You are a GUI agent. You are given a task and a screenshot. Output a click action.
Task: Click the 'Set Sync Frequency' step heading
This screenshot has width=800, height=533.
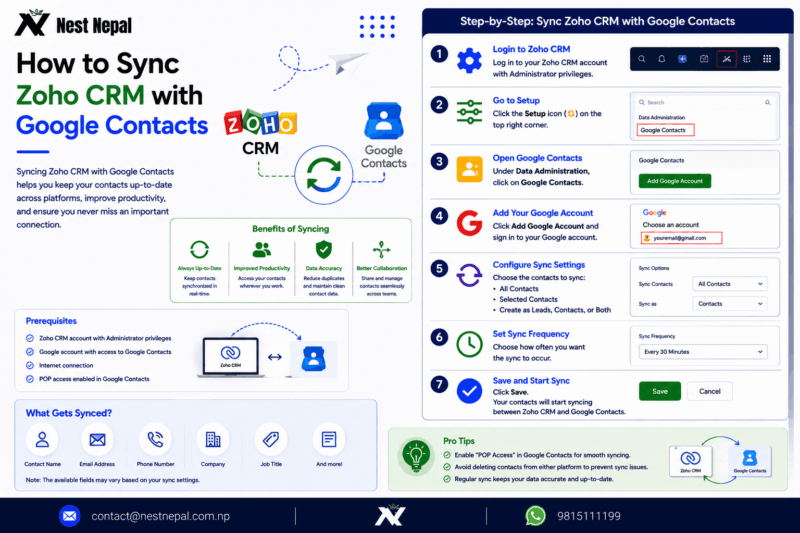coord(531,334)
